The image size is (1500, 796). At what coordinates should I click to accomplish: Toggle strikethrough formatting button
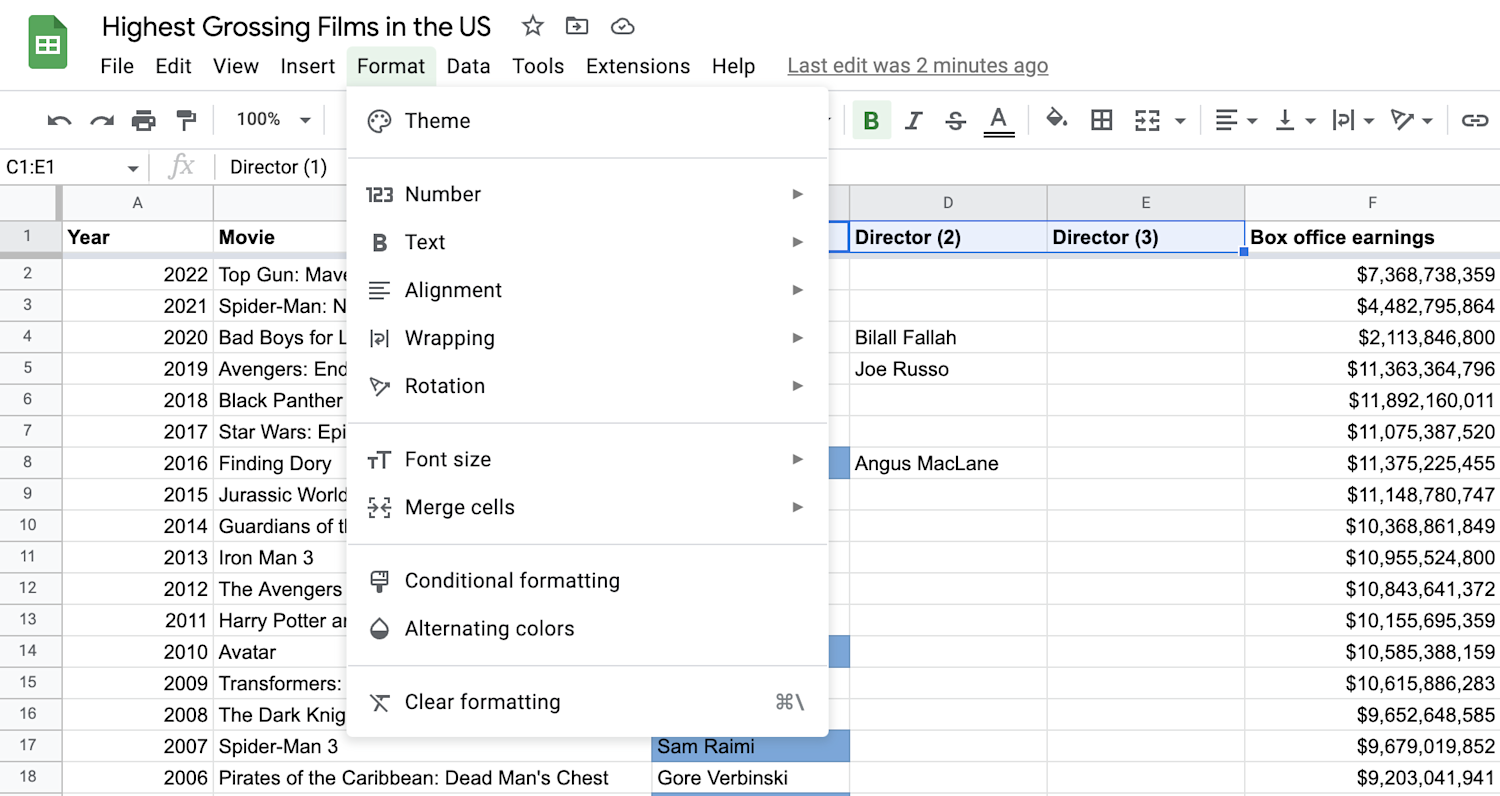955,121
